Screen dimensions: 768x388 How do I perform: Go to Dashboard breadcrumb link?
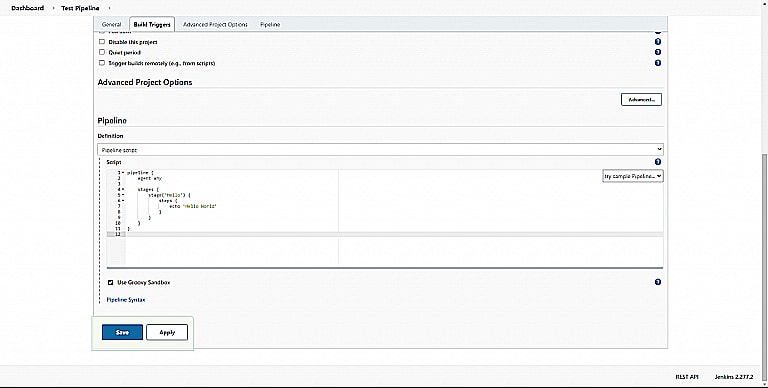(27, 8)
